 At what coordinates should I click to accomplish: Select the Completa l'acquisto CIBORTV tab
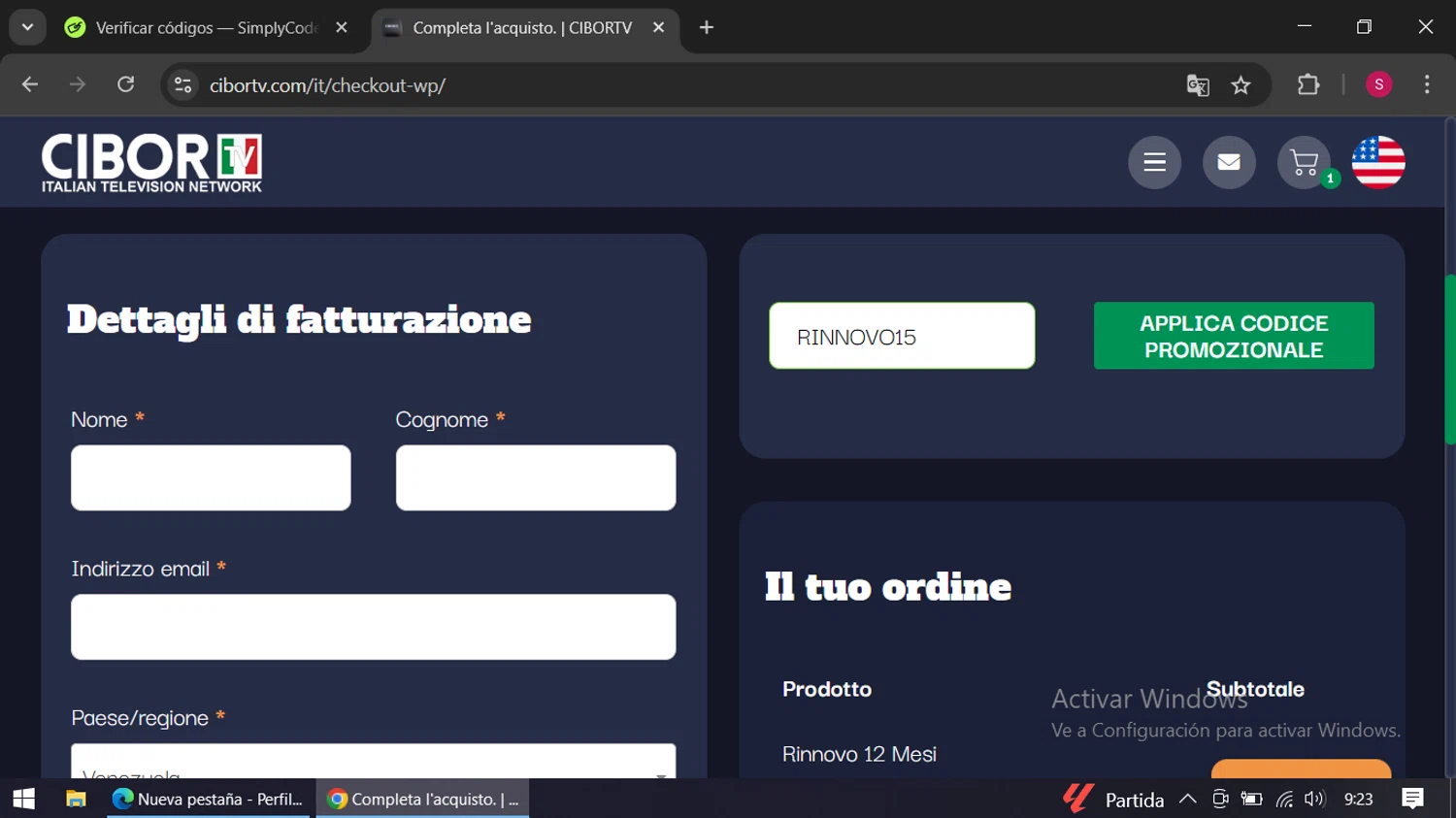click(522, 28)
